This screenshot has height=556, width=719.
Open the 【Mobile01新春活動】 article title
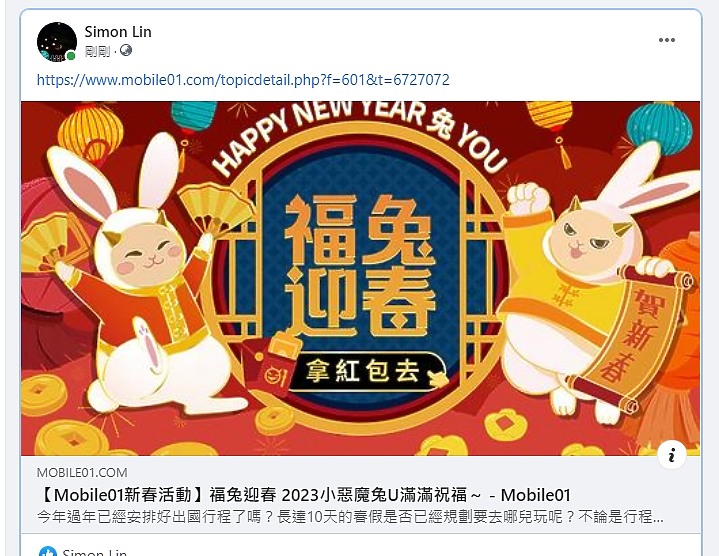click(x=304, y=495)
